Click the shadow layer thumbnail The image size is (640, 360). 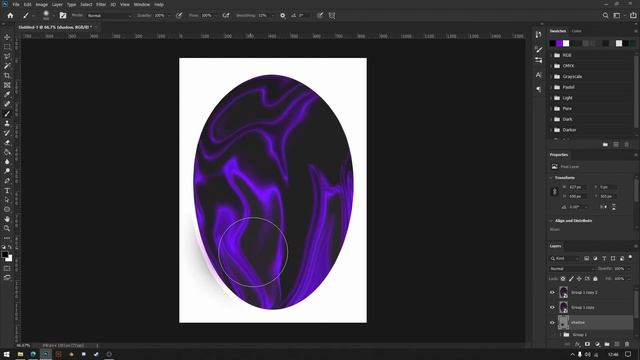coord(563,322)
